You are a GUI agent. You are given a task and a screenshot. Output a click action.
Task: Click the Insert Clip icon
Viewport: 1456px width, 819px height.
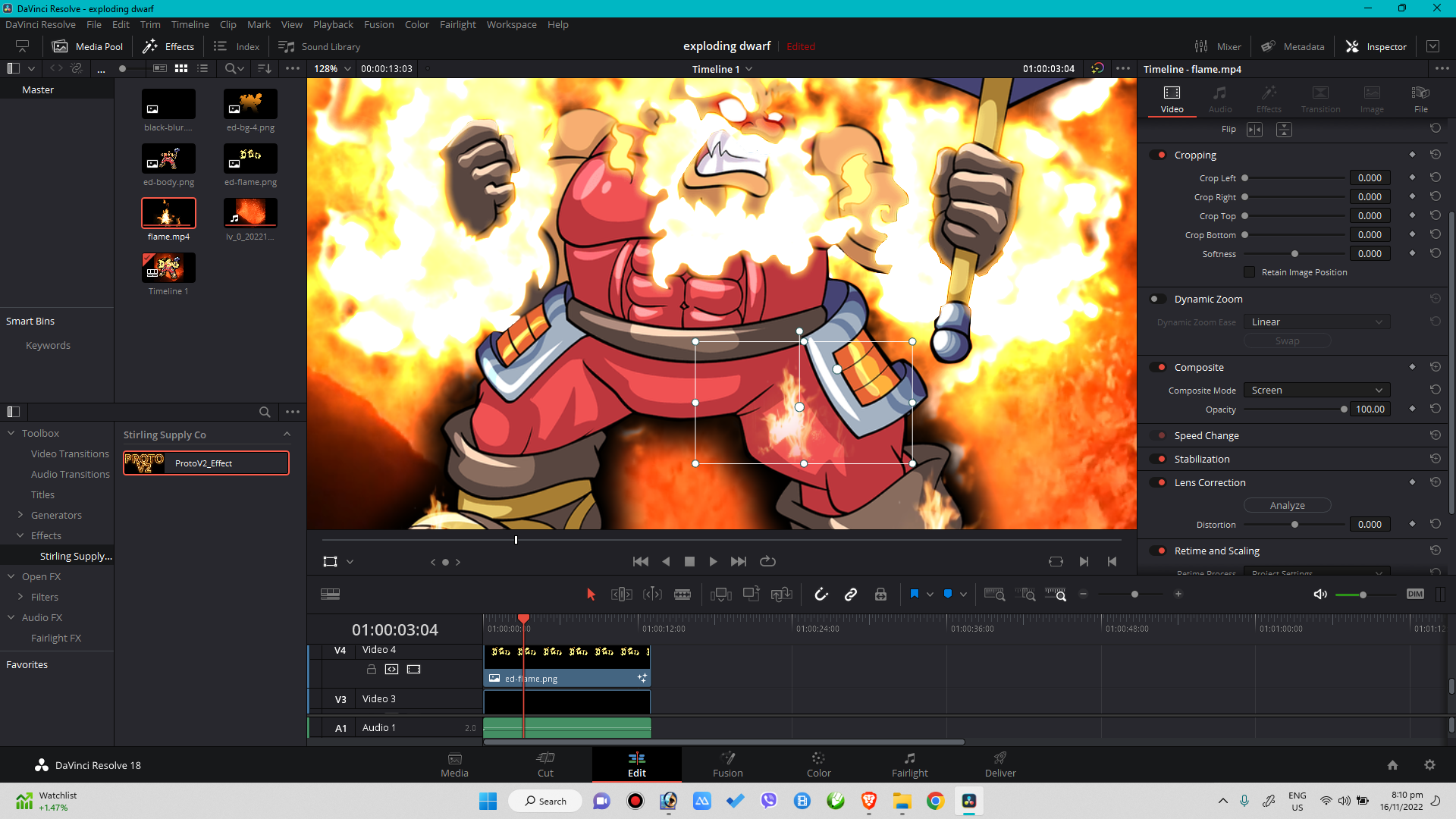tap(720, 595)
